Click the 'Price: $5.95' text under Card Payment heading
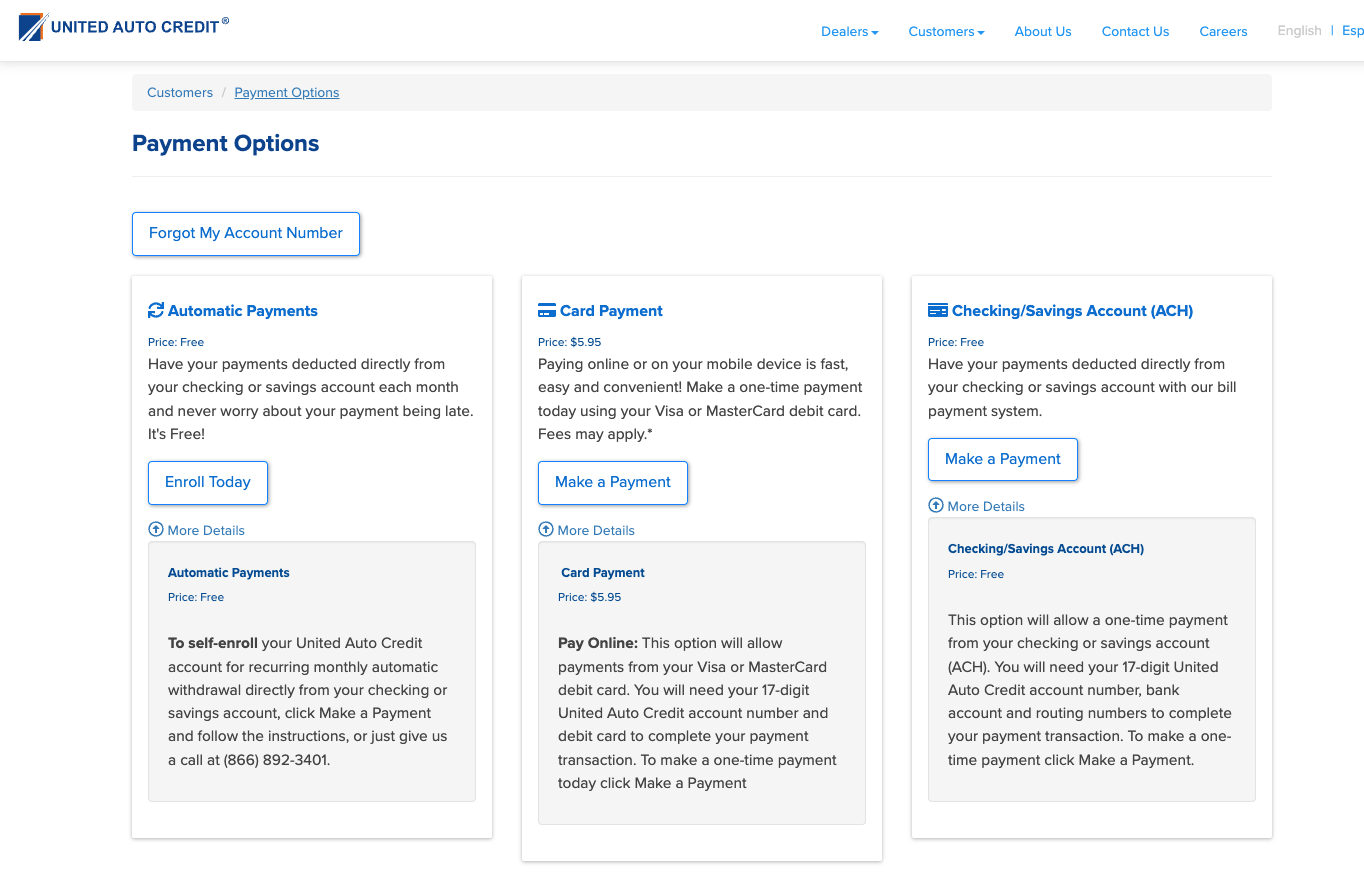Viewport: 1364px width, 873px height. click(x=570, y=342)
